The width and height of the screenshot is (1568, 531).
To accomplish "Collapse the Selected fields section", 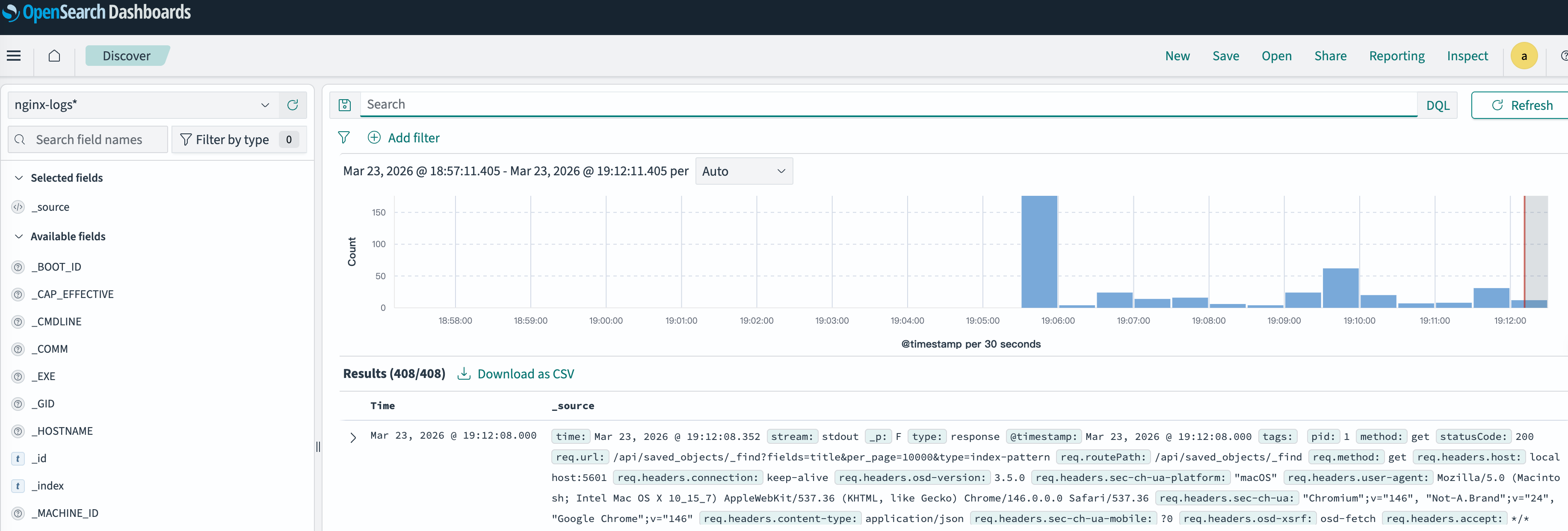I will pyautogui.click(x=19, y=177).
